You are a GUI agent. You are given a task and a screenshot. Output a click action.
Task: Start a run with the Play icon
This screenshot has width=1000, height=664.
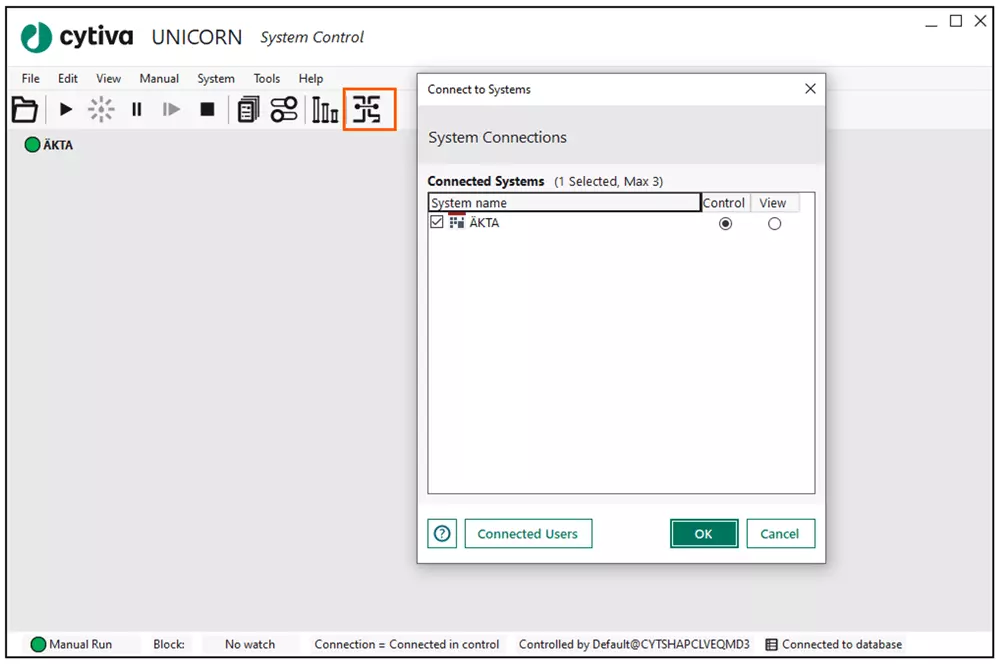pos(64,109)
